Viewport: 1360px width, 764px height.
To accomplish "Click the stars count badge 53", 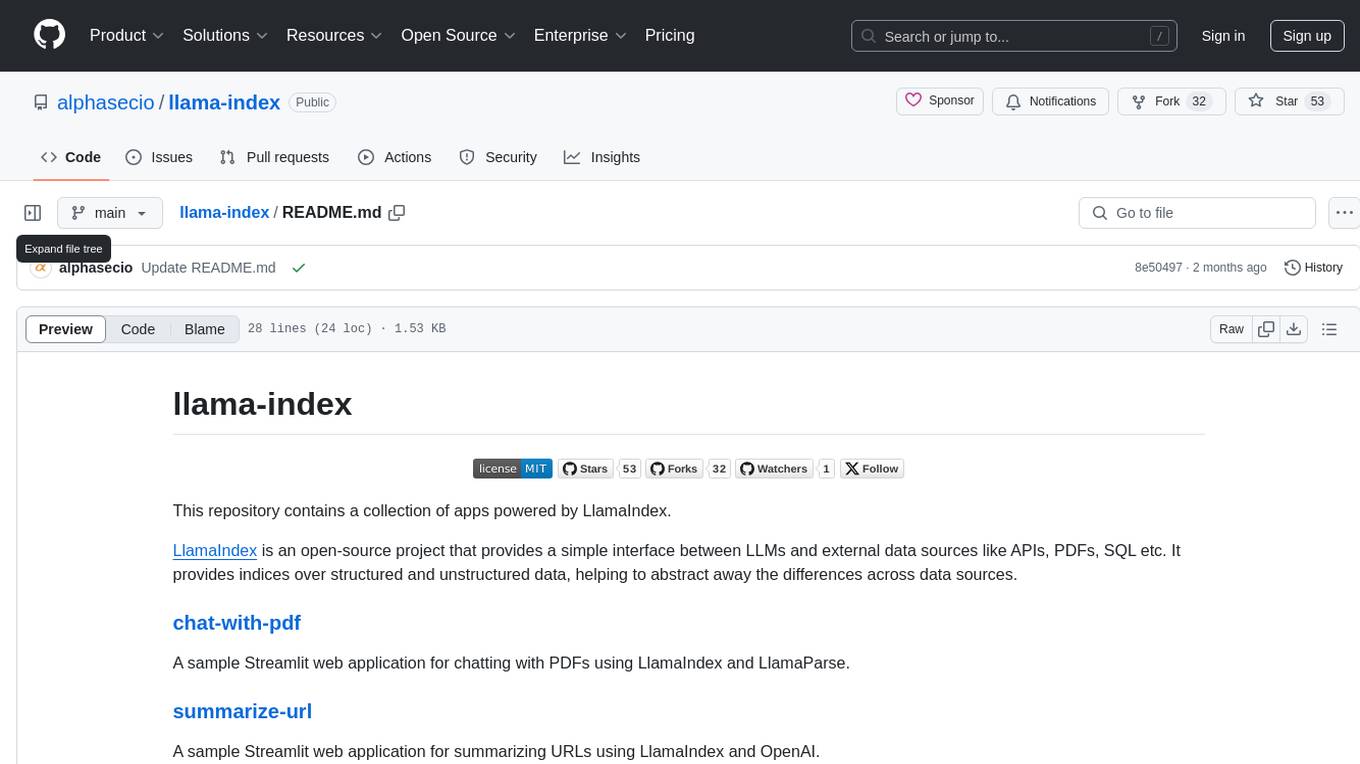I will (x=630, y=468).
